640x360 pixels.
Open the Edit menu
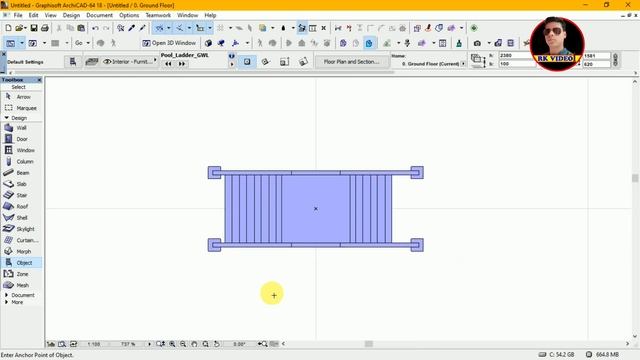(33, 15)
